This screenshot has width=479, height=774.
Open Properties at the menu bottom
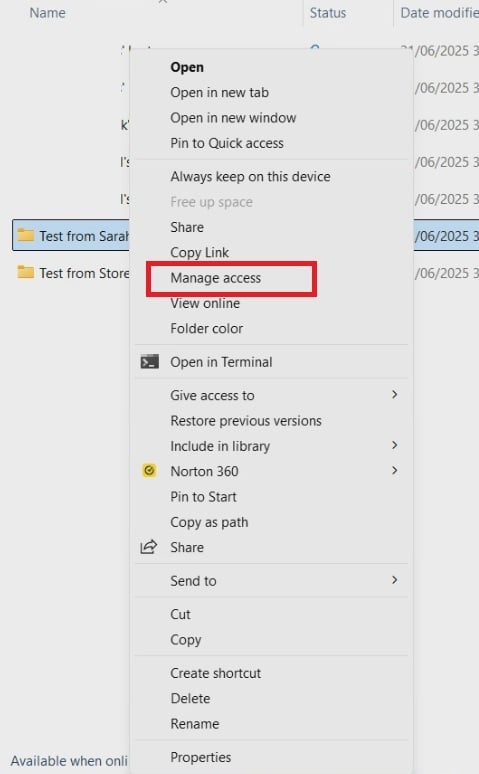[x=200, y=757]
